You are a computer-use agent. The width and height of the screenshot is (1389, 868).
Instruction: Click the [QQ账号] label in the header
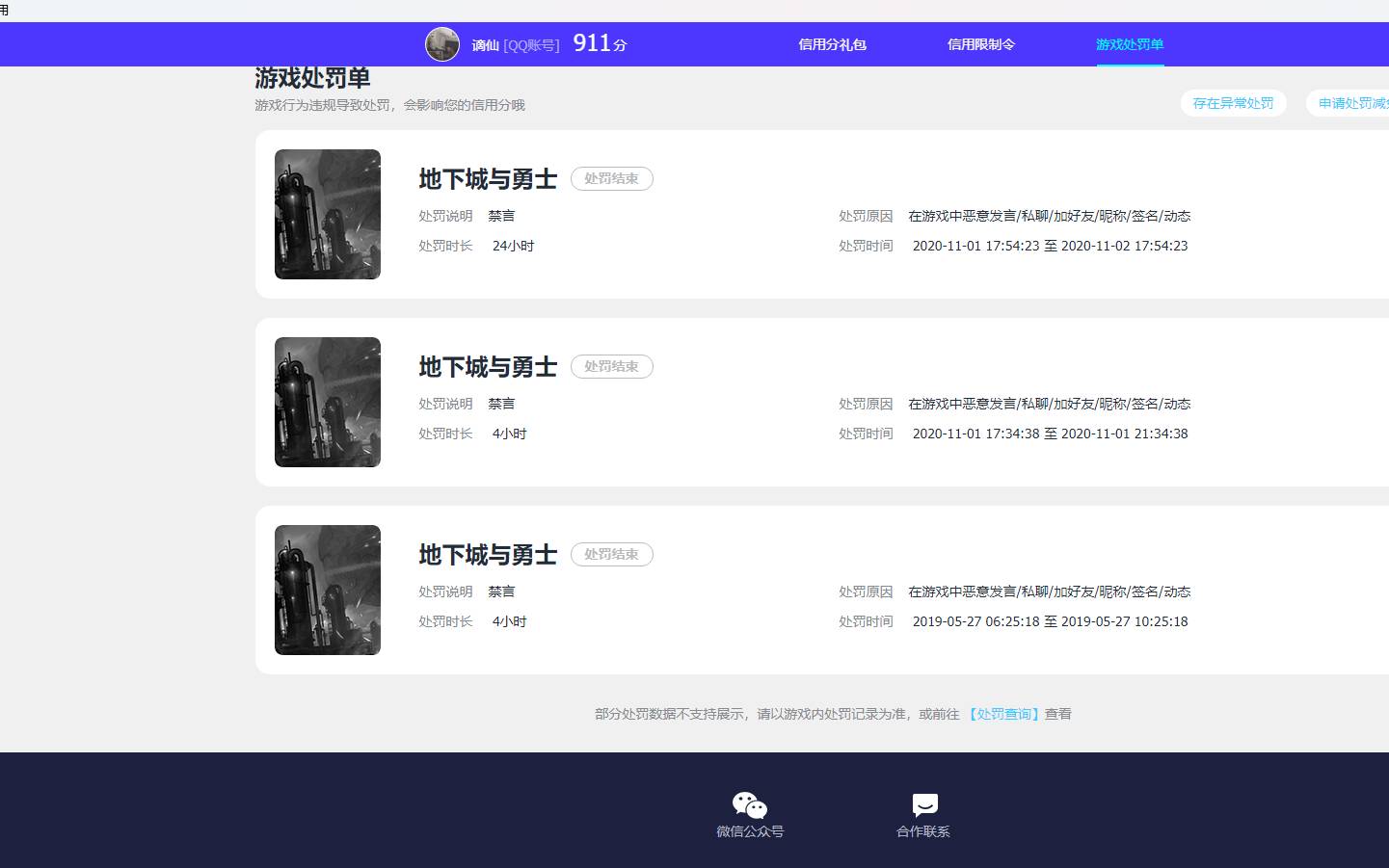531,45
